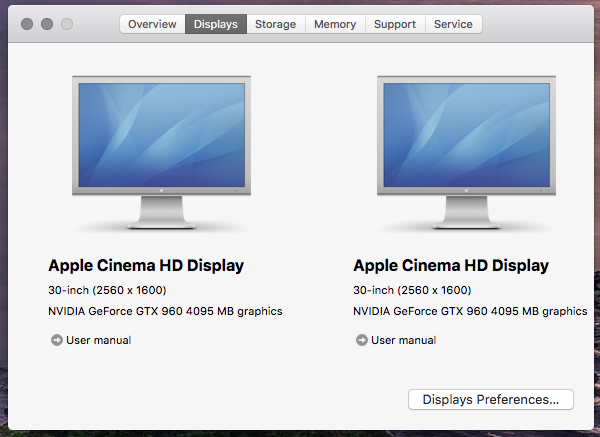This screenshot has height=437, width=600.
Task: Click the right Cinema Display monitor image
Action: pyautogui.click(x=466, y=152)
